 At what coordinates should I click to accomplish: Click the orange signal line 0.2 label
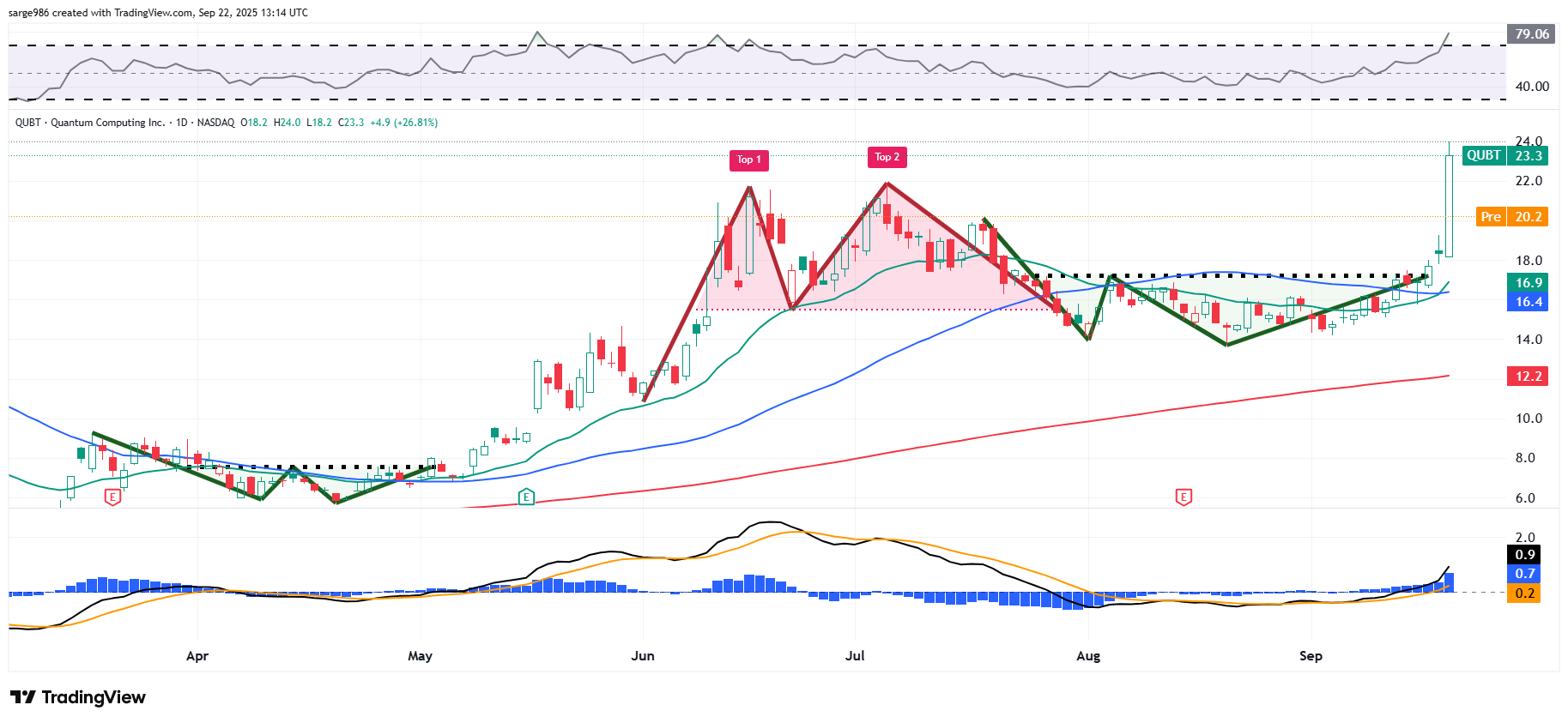(x=1524, y=593)
